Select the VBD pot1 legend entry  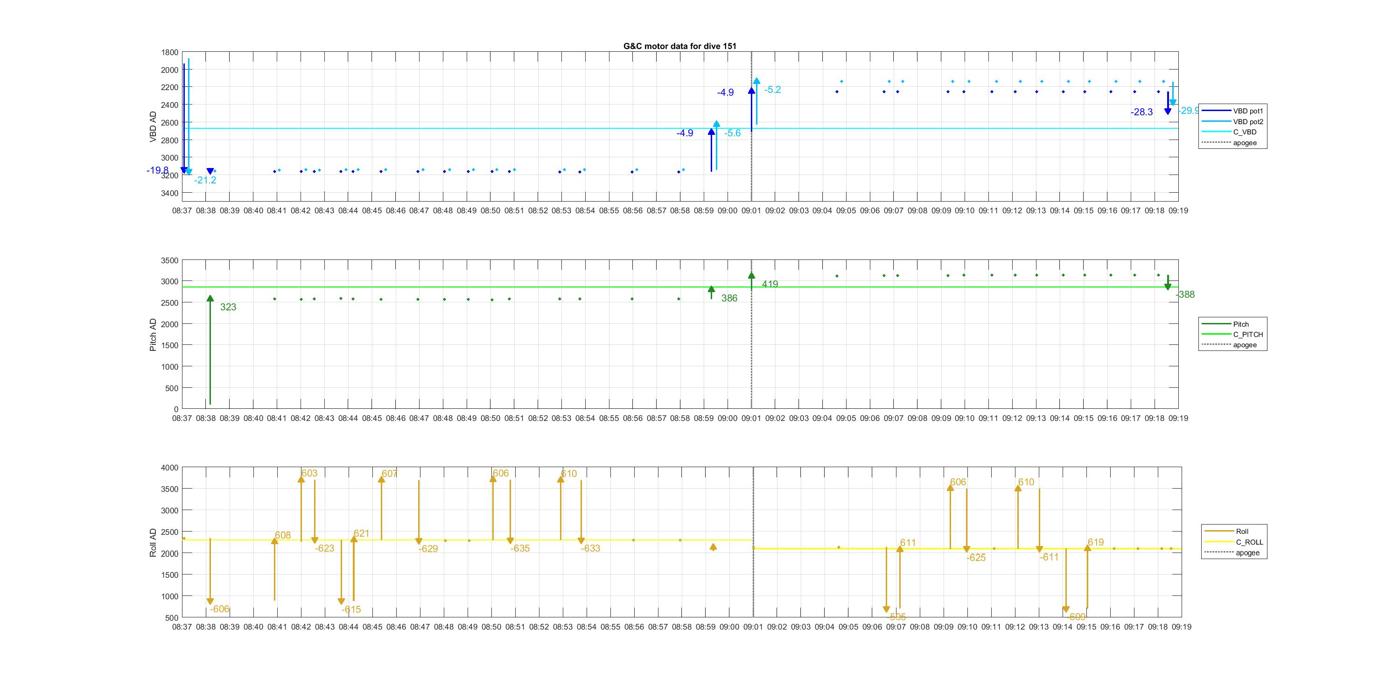pos(1232,111)
